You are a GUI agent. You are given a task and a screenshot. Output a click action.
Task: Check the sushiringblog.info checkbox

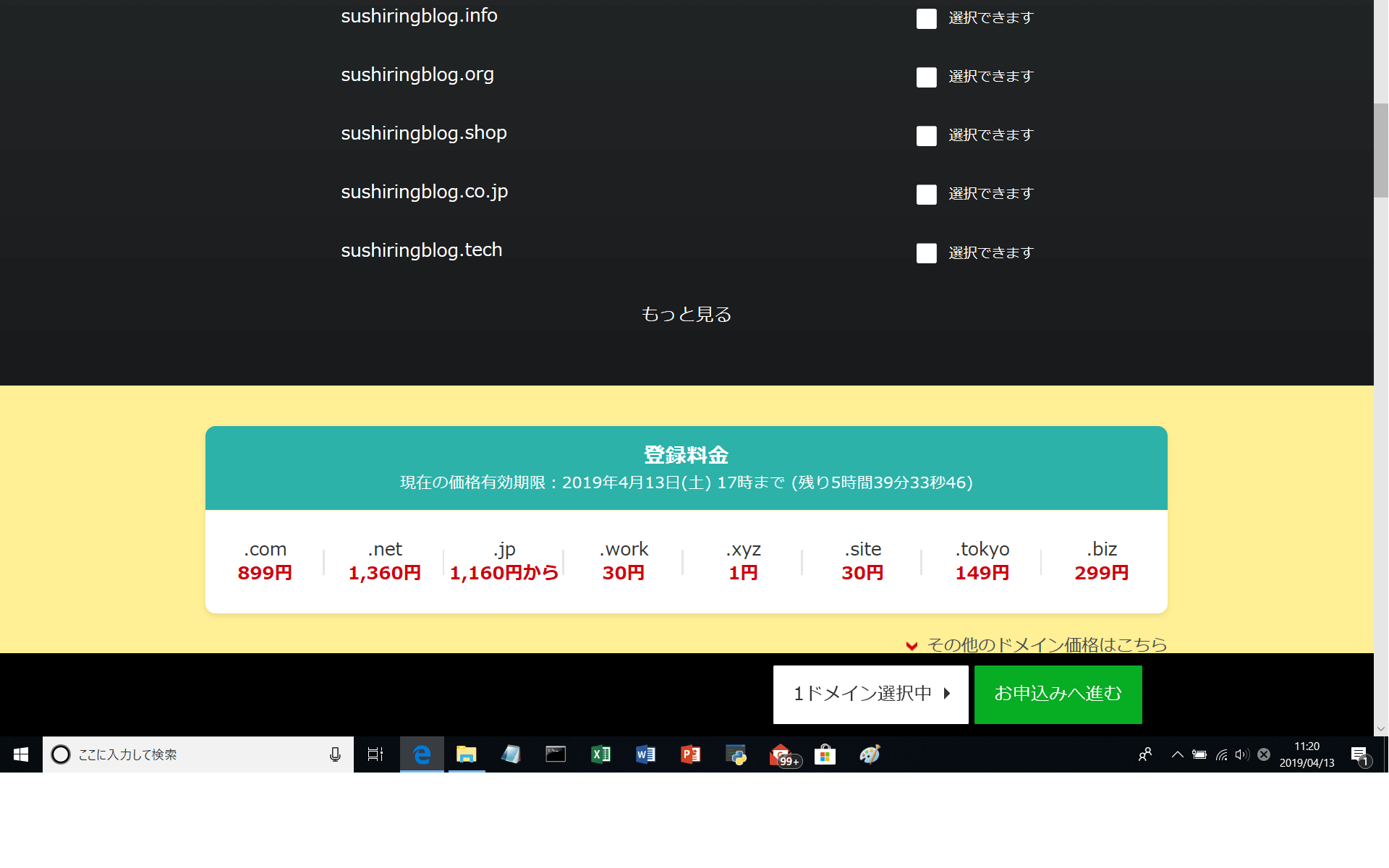[926, 19]
